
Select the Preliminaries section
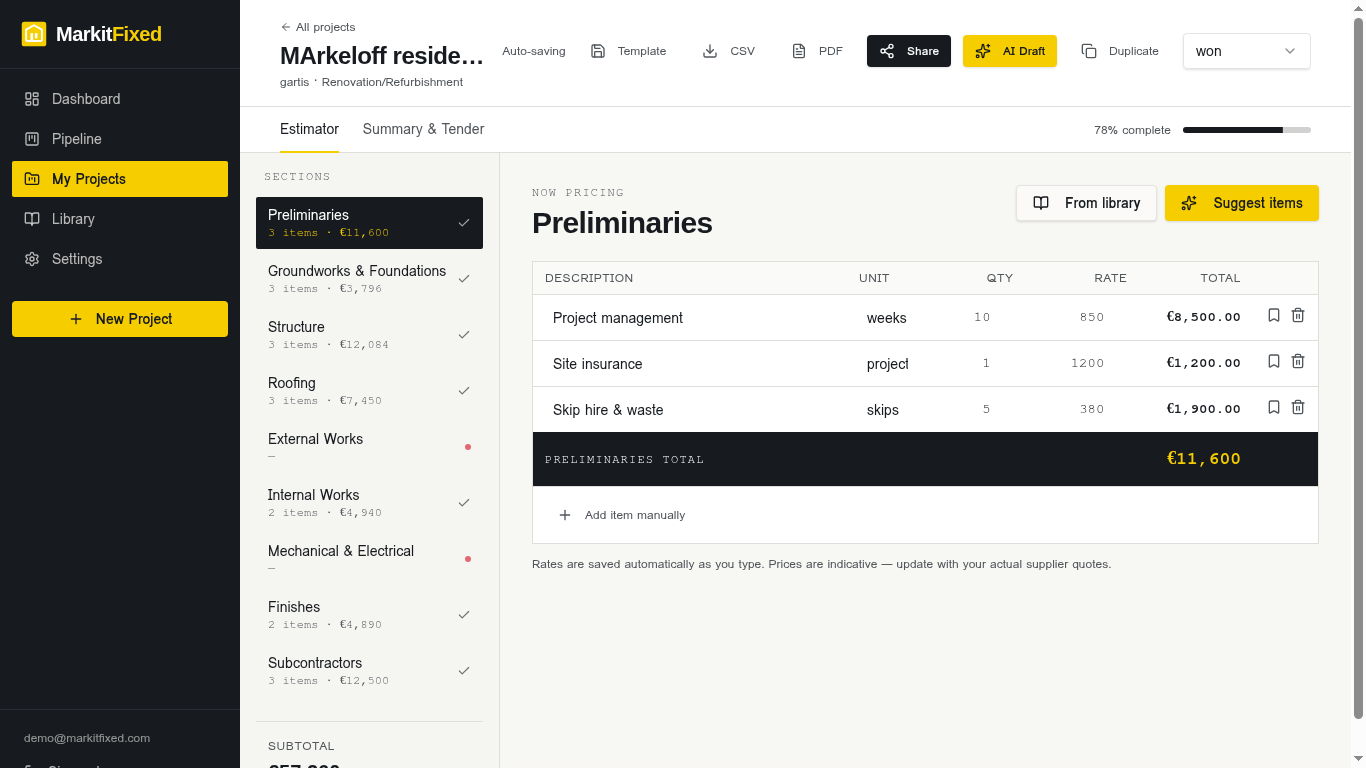coord(369,223)
